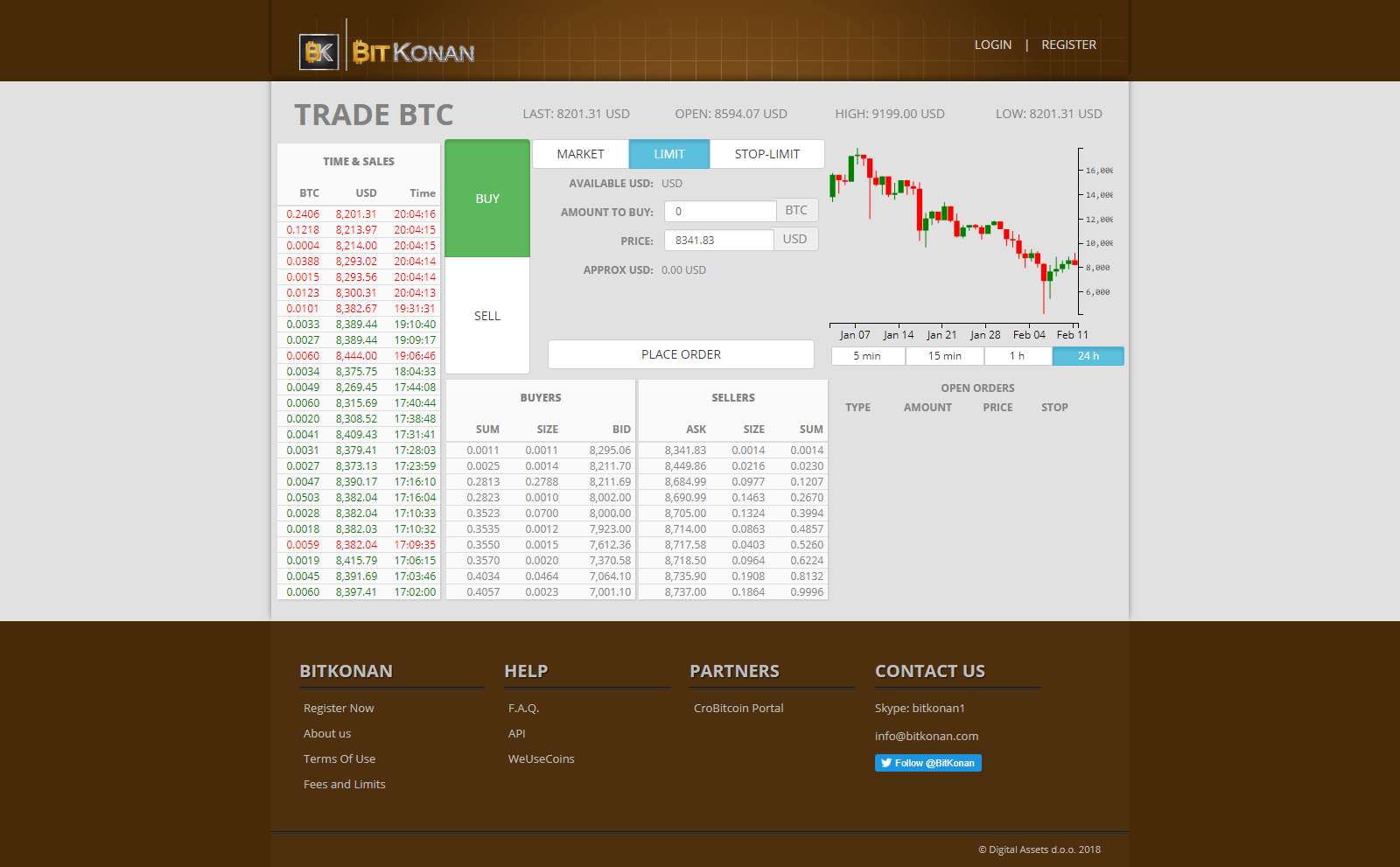
Task: Click the BitKonan wordmark in header
Action: coord(413,52)
